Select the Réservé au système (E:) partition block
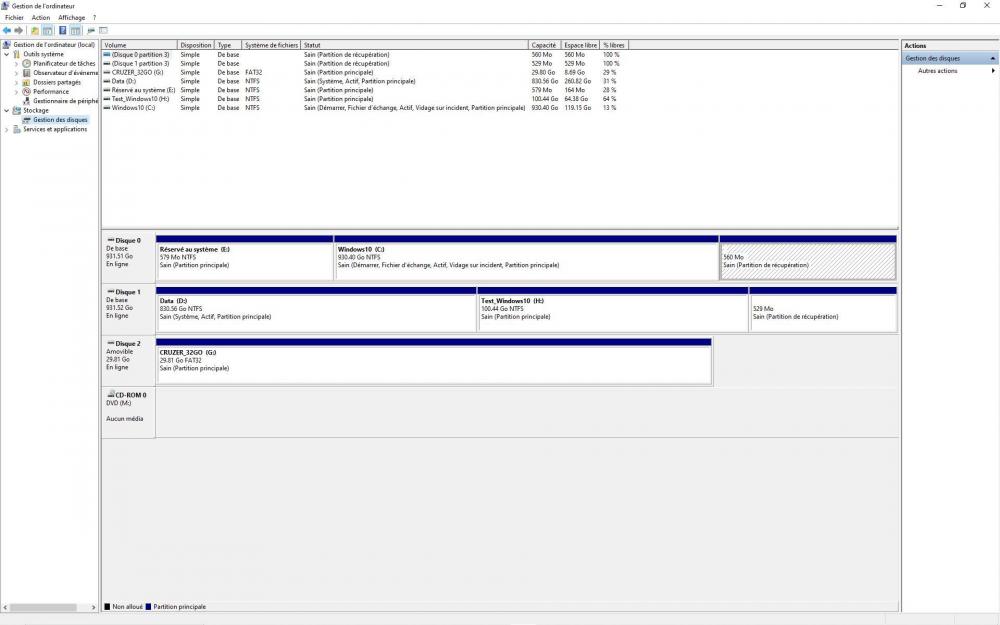Viewport: 1000px width, 625px height. click(x=244, y=258)
